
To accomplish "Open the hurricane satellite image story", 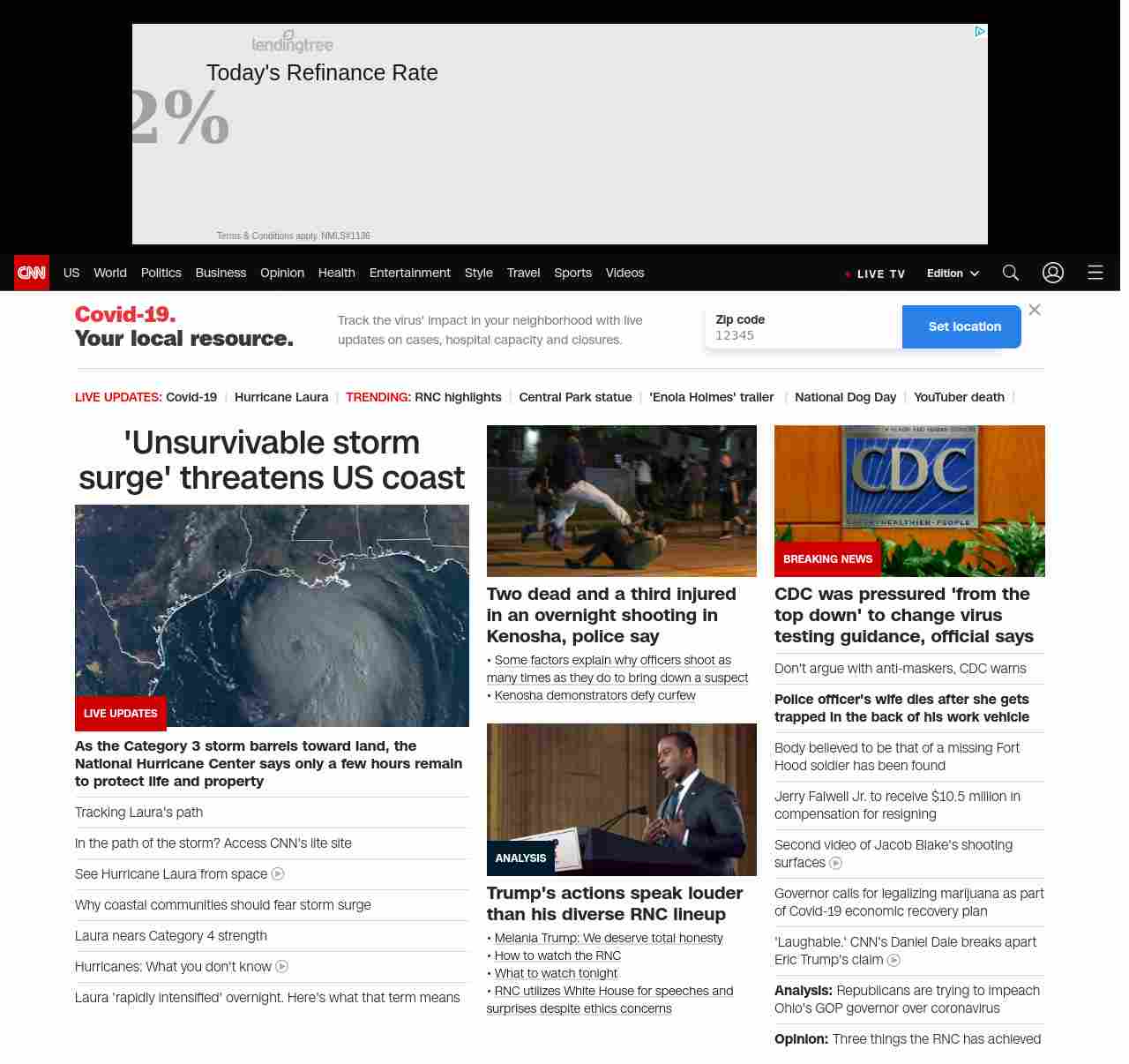I will click(x=272, y=615).
